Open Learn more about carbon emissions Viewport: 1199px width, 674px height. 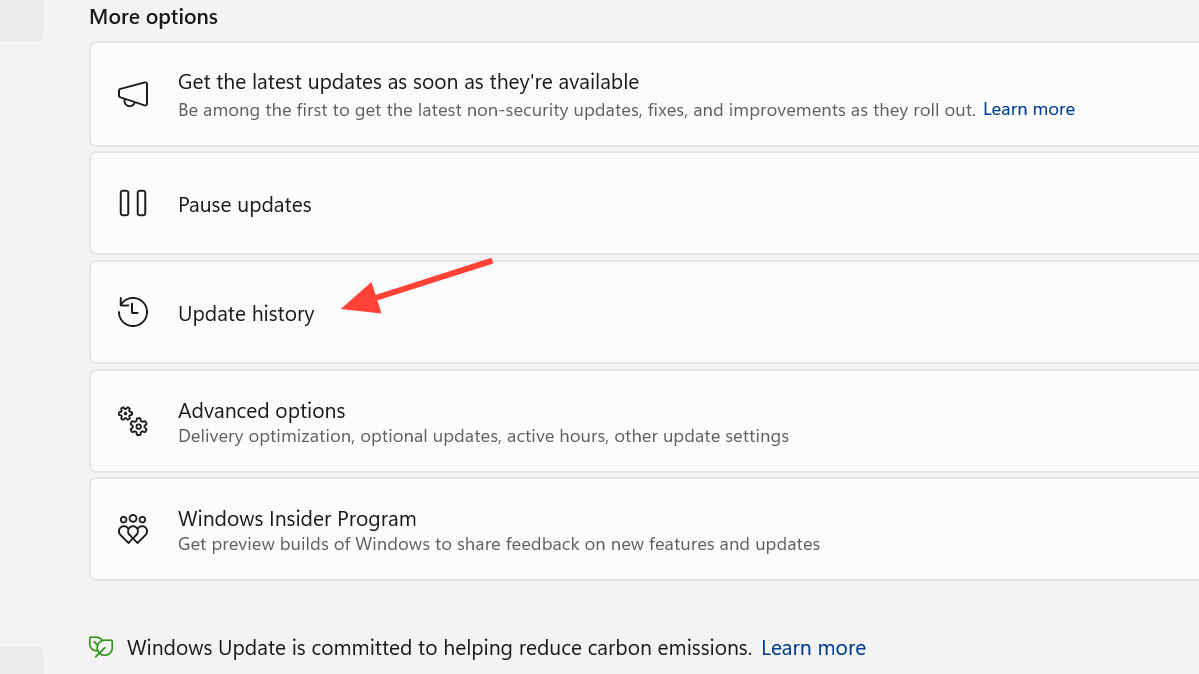813,648
